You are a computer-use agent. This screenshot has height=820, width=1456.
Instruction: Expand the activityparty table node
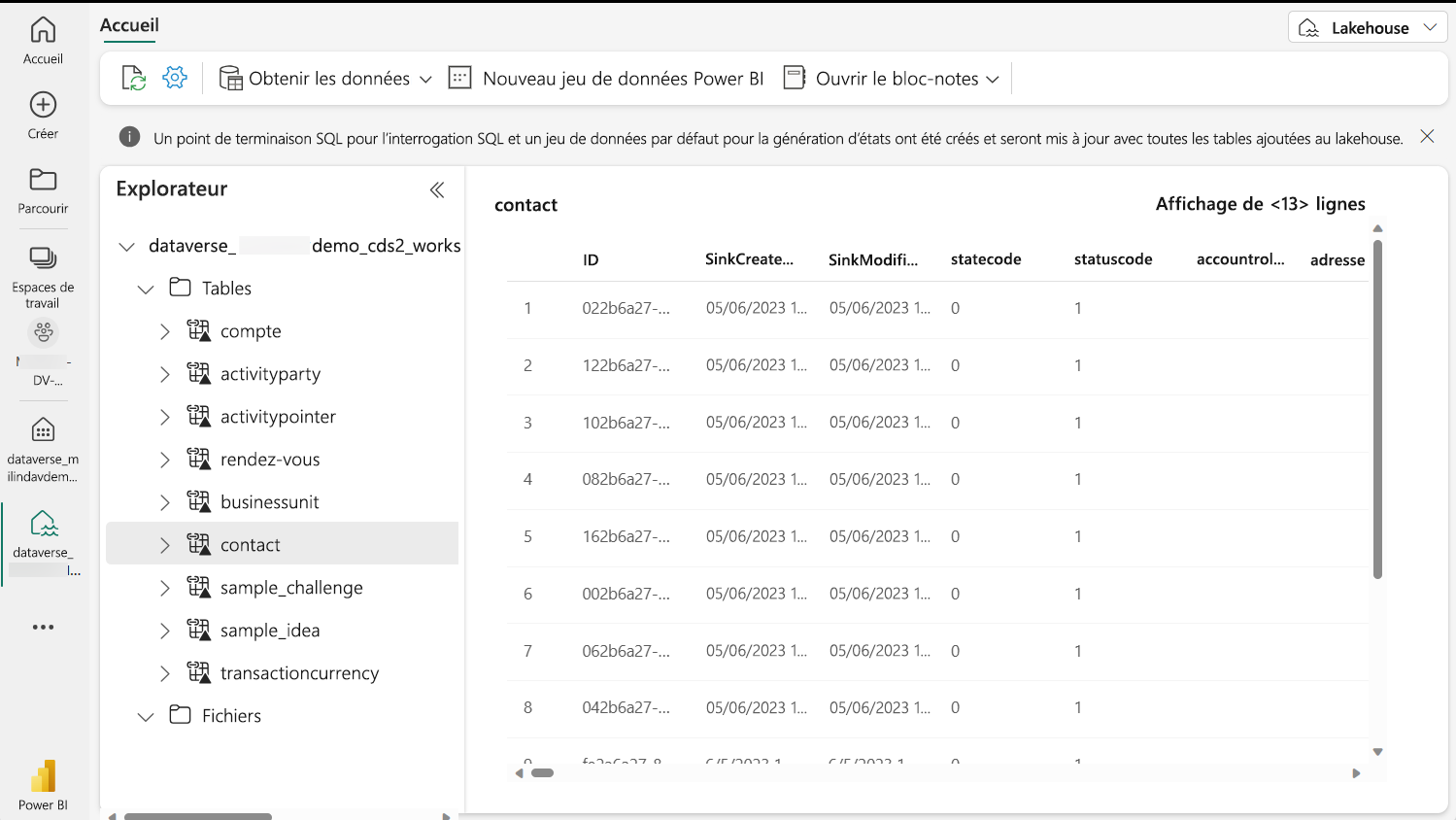click(x=165, y=374)
